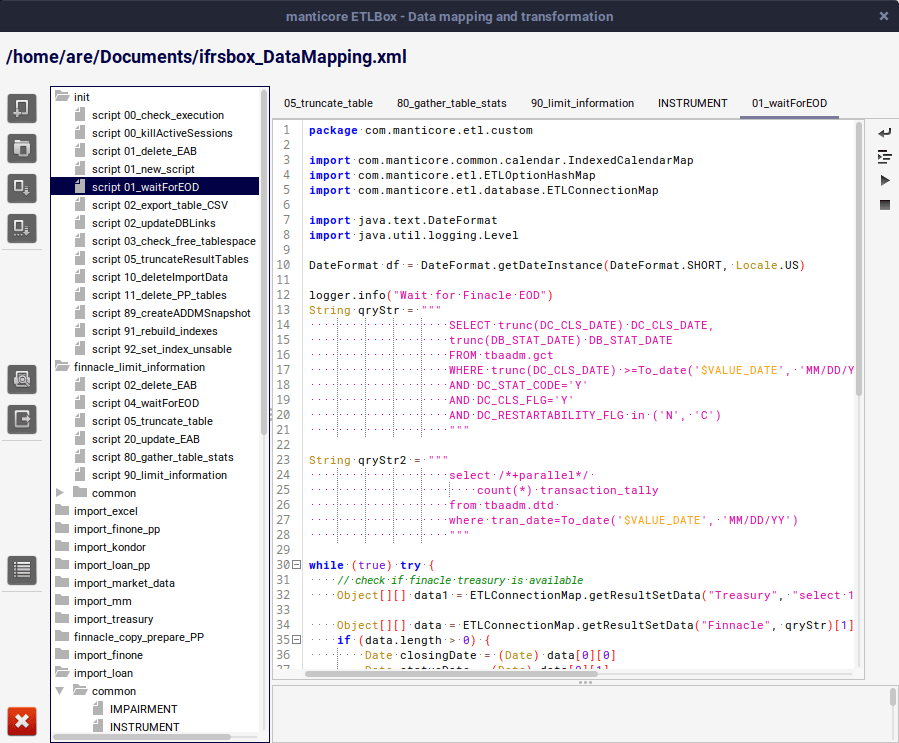Collapse the code fold at line 30
The height and width of the screenshot is (743, 899).
coord(296,565)
